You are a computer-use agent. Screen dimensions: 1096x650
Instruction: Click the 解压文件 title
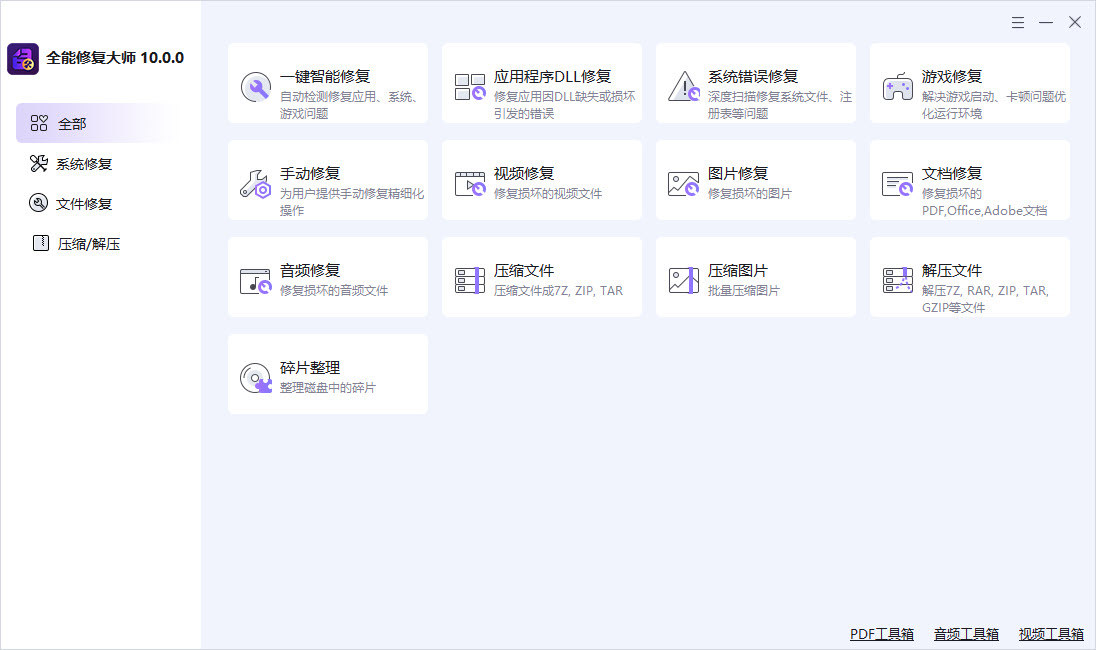coord(952,270)
